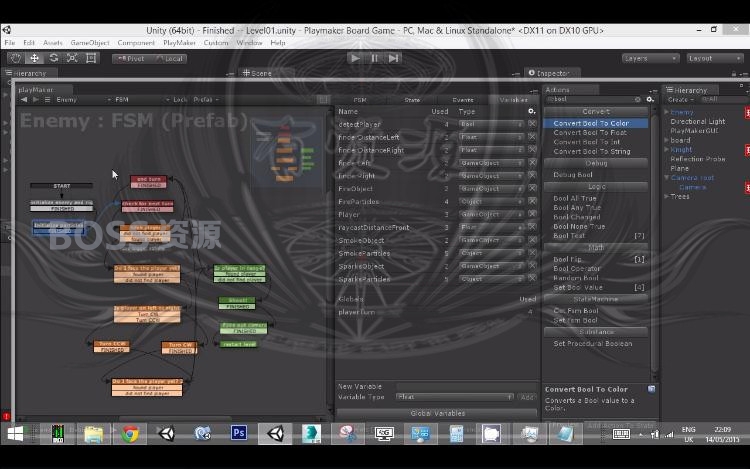Open the File menu
Screen dimensions: 750x469
(x=10, y=43)
